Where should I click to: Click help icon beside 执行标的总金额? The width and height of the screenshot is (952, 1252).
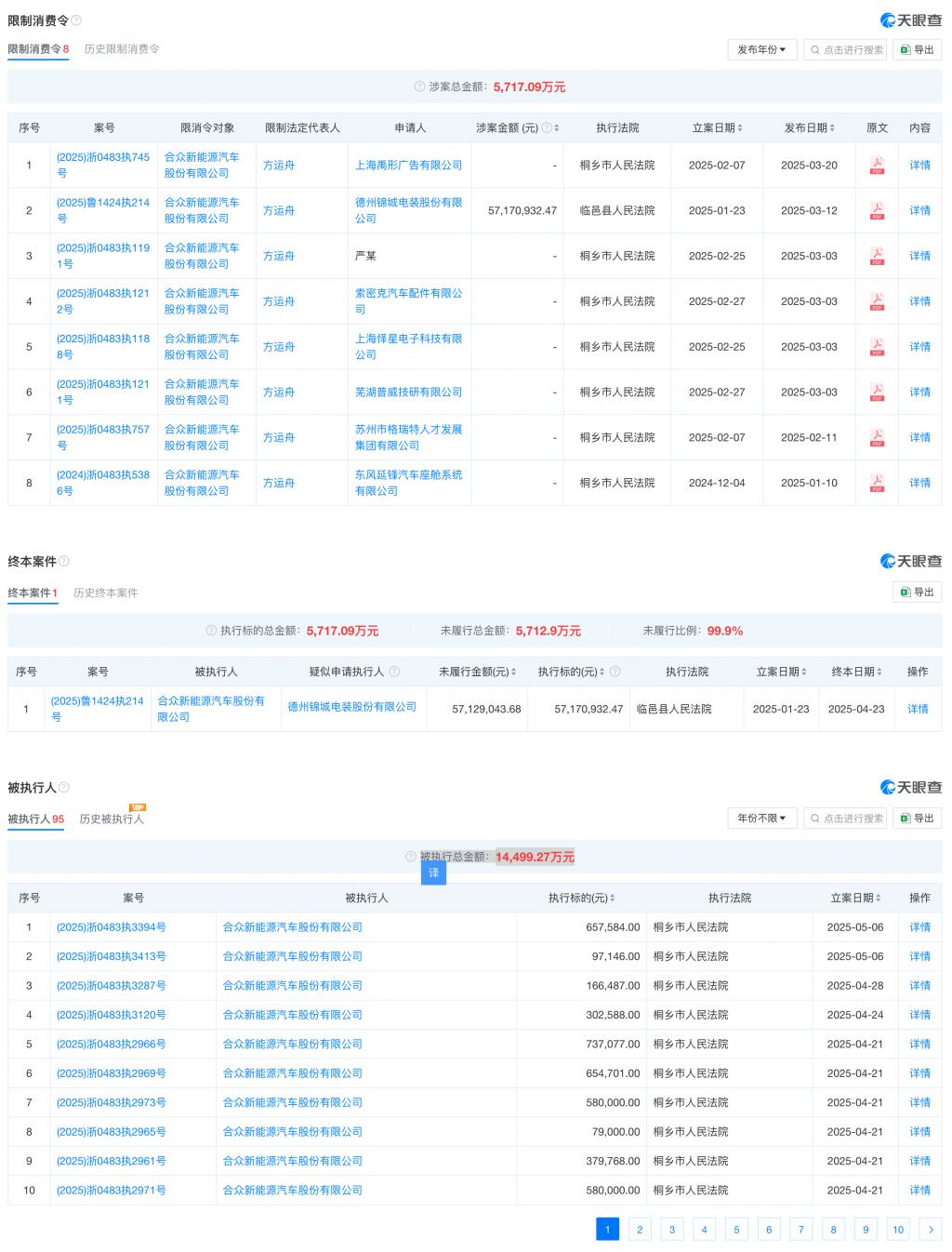coord(211,631)
